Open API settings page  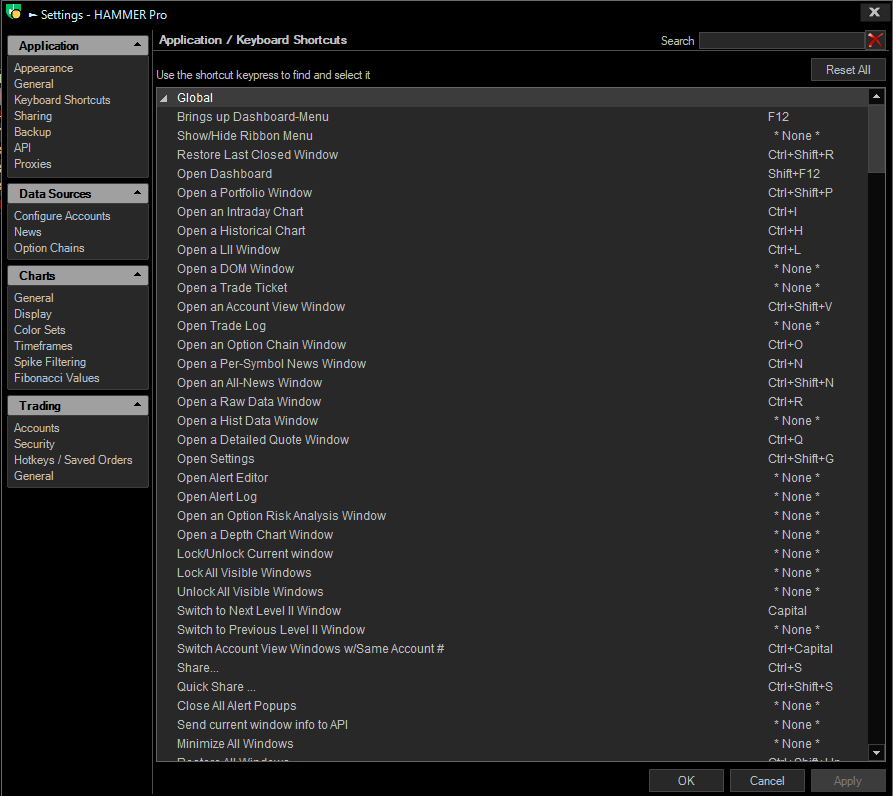[x=22, y=147]
